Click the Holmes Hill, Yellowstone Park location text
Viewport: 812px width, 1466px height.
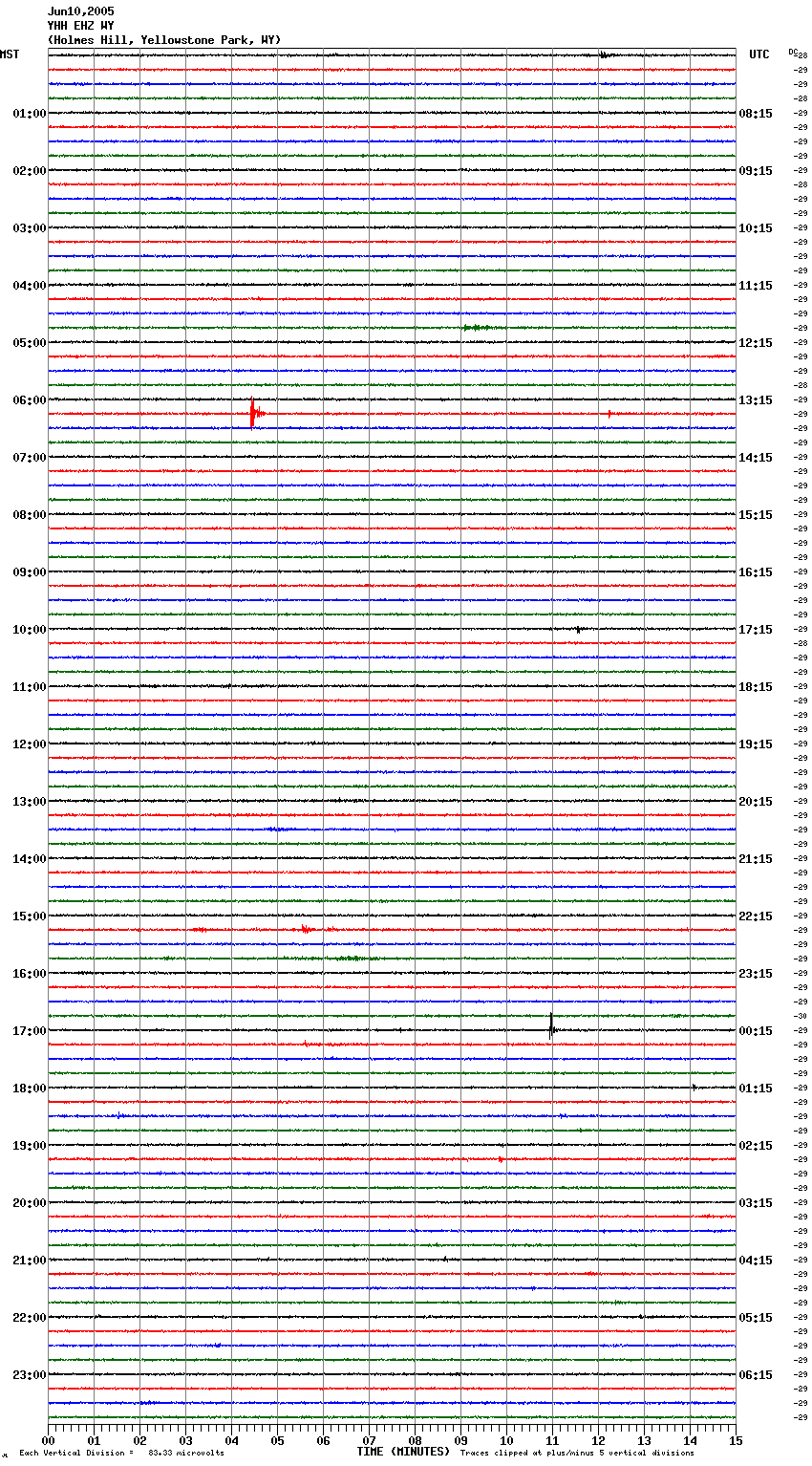pyautogui.click(x=163, y=40)
